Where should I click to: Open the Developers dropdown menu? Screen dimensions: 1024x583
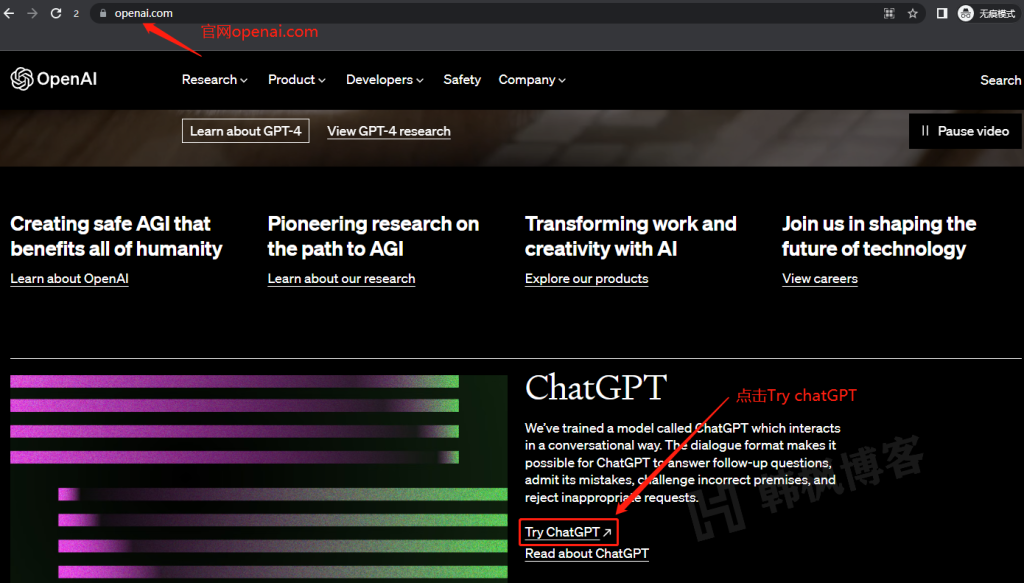pyautogui.click(x=384, y=79)
